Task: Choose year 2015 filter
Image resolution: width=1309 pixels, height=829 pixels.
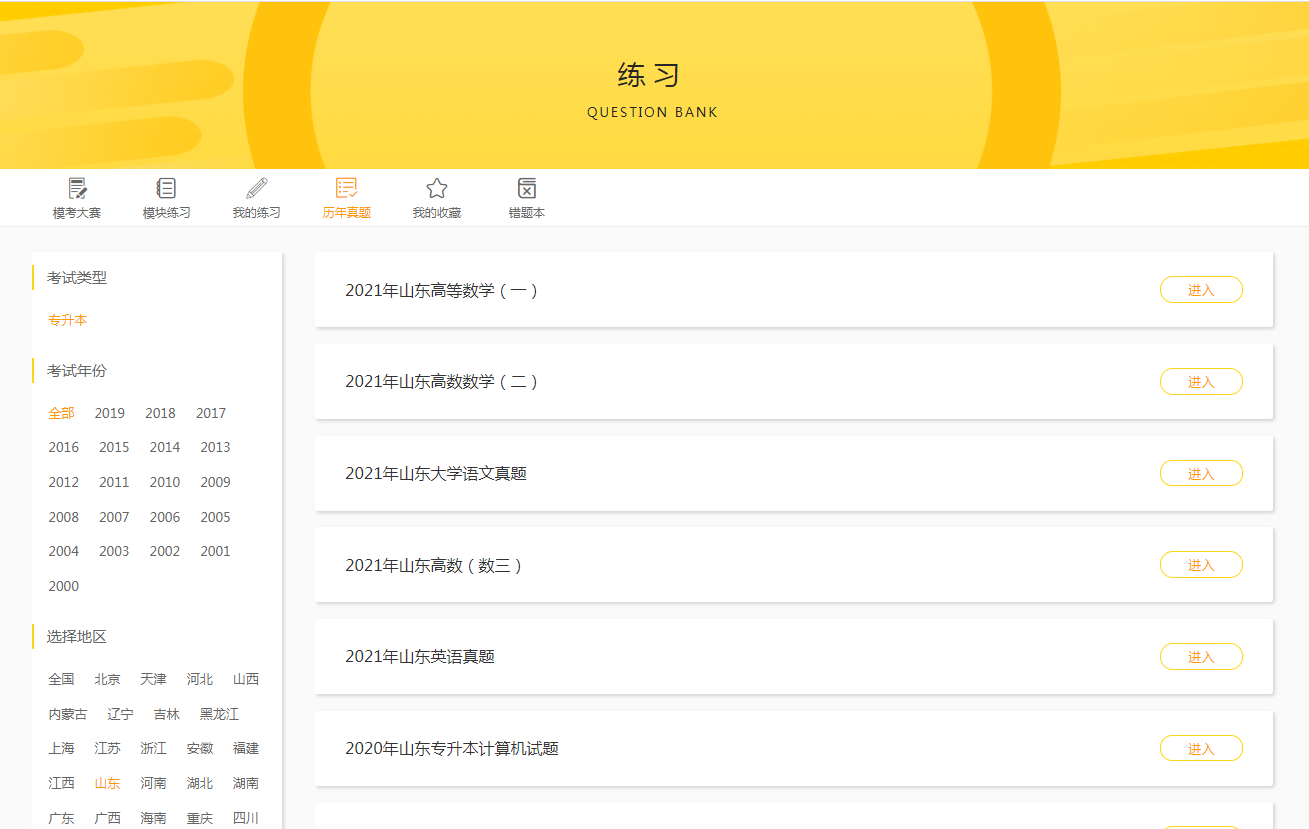Action: pyautogui.click(x=114, y=447)
